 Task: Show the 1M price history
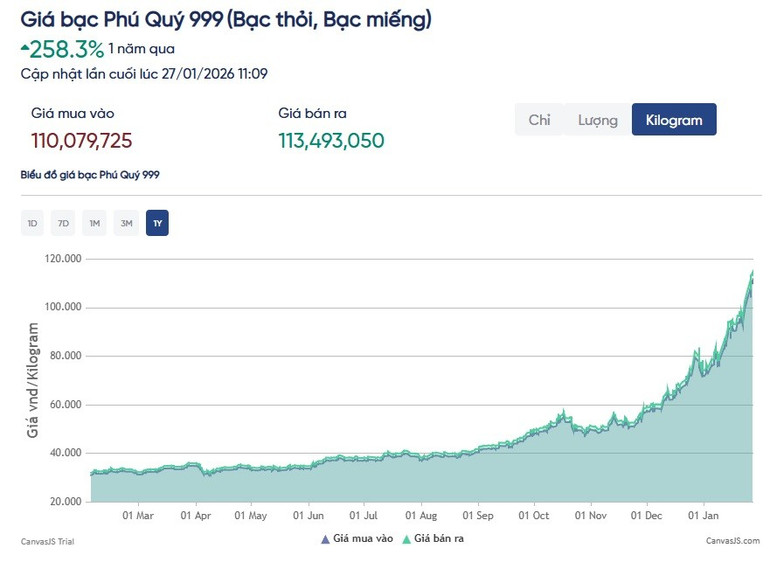(x=94, y=223)
